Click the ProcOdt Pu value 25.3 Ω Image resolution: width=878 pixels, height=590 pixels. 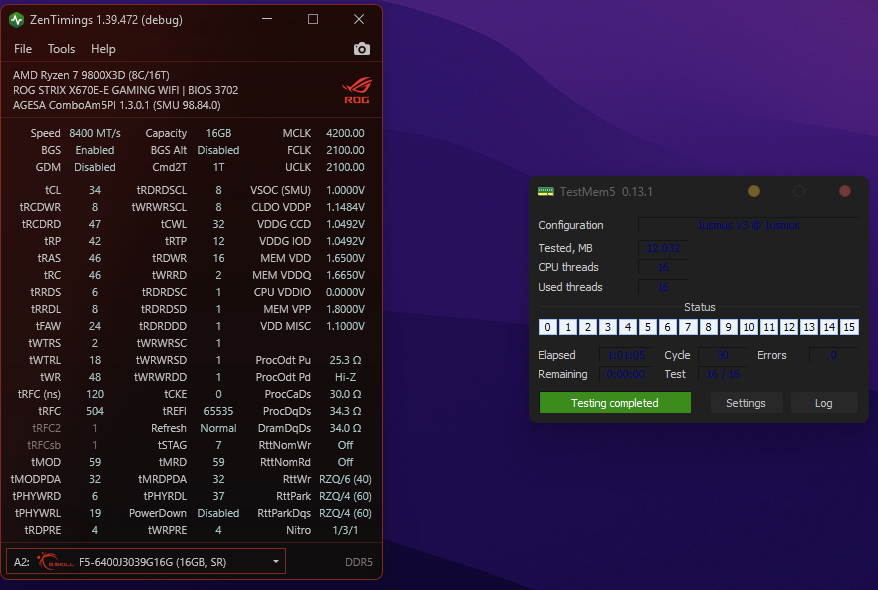tap(345, 360)
